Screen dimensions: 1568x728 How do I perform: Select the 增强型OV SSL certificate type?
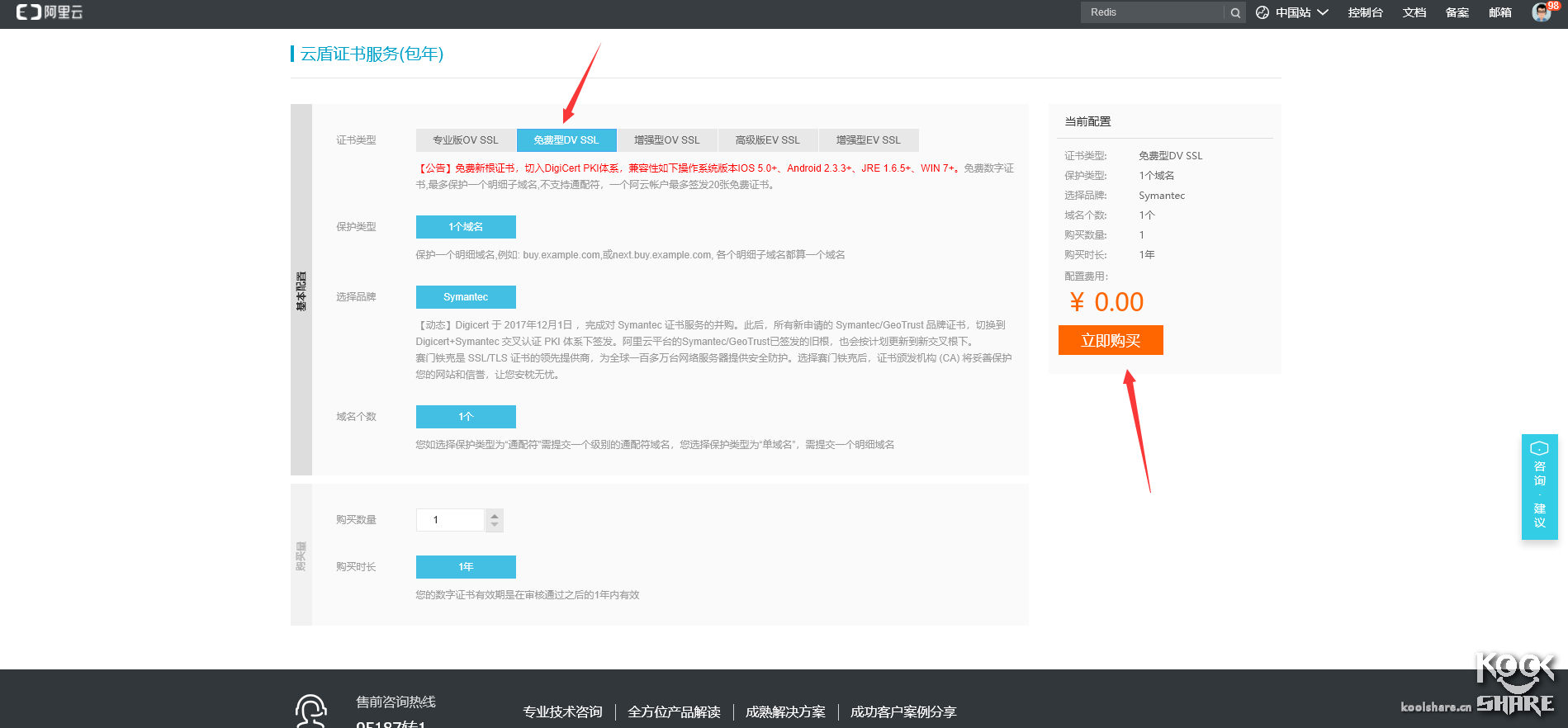(x=667, y=140)
